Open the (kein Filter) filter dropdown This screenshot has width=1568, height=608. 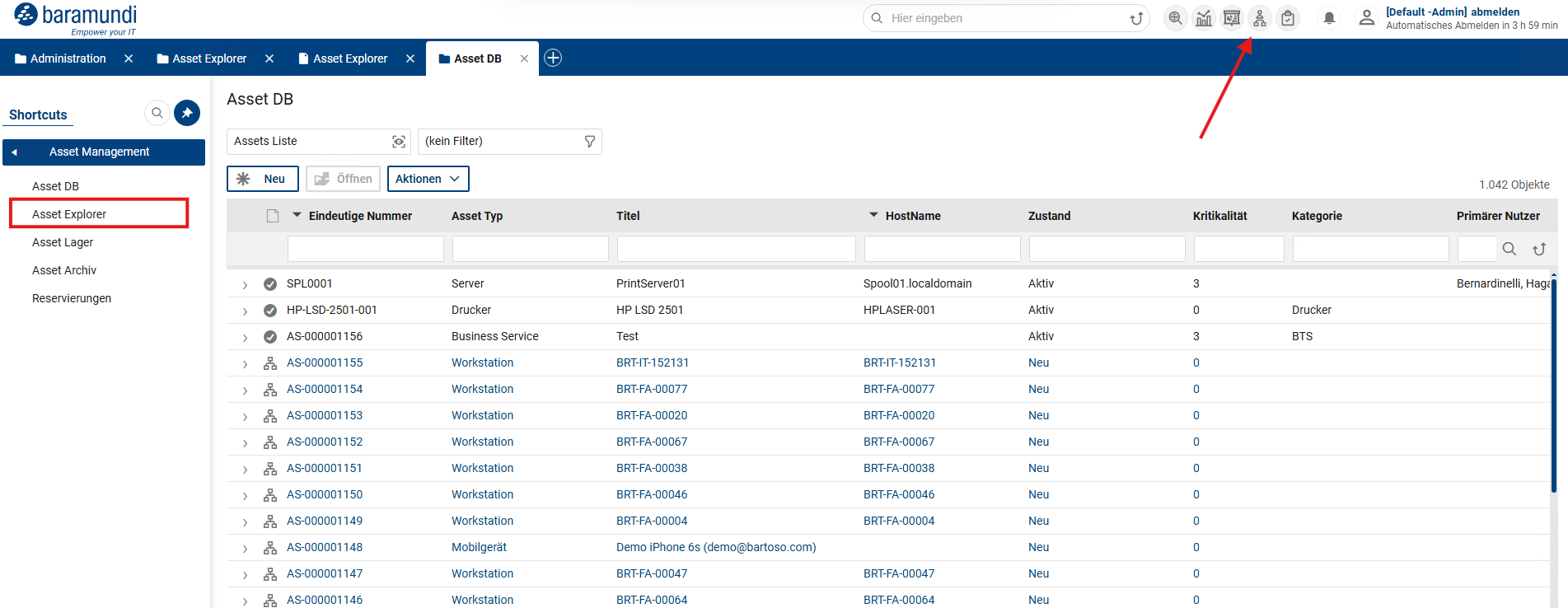coord(509,142)
